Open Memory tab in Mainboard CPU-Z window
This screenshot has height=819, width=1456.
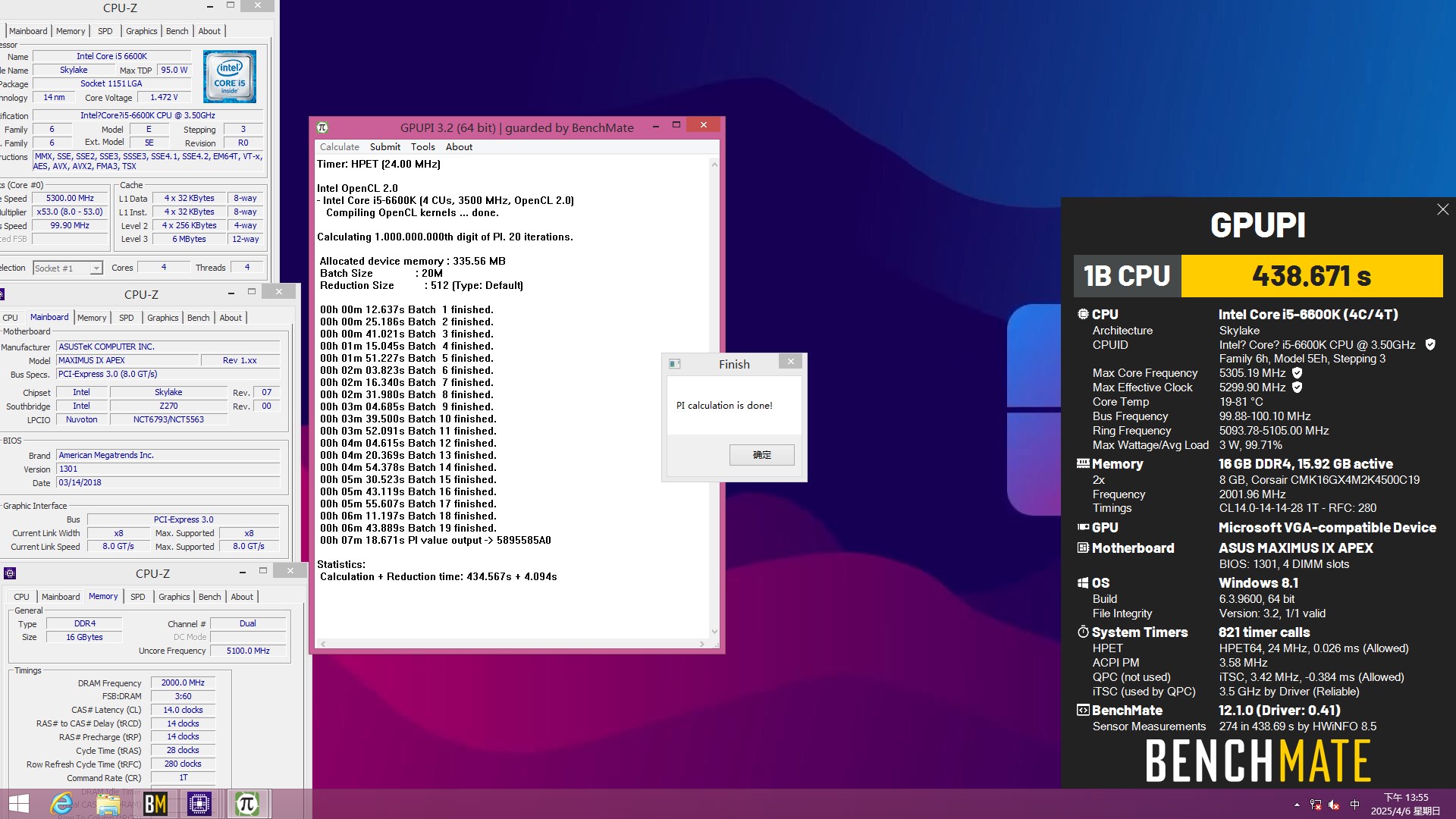(92, 318)
